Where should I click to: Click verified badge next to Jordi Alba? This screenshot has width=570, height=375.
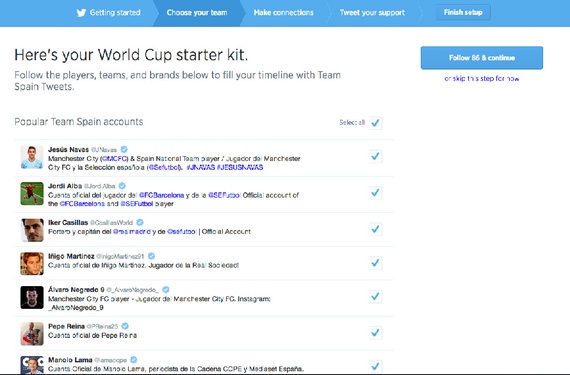[122, 186]
